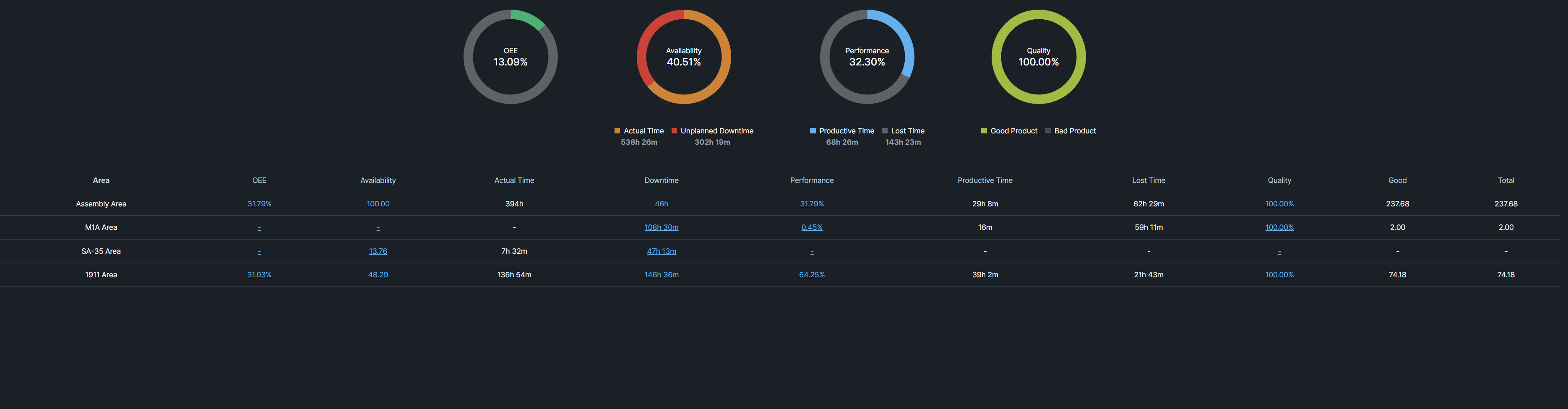Click the Quality donut gauge
This screenshot has height=409, width=1568.
click(1039, 57)
